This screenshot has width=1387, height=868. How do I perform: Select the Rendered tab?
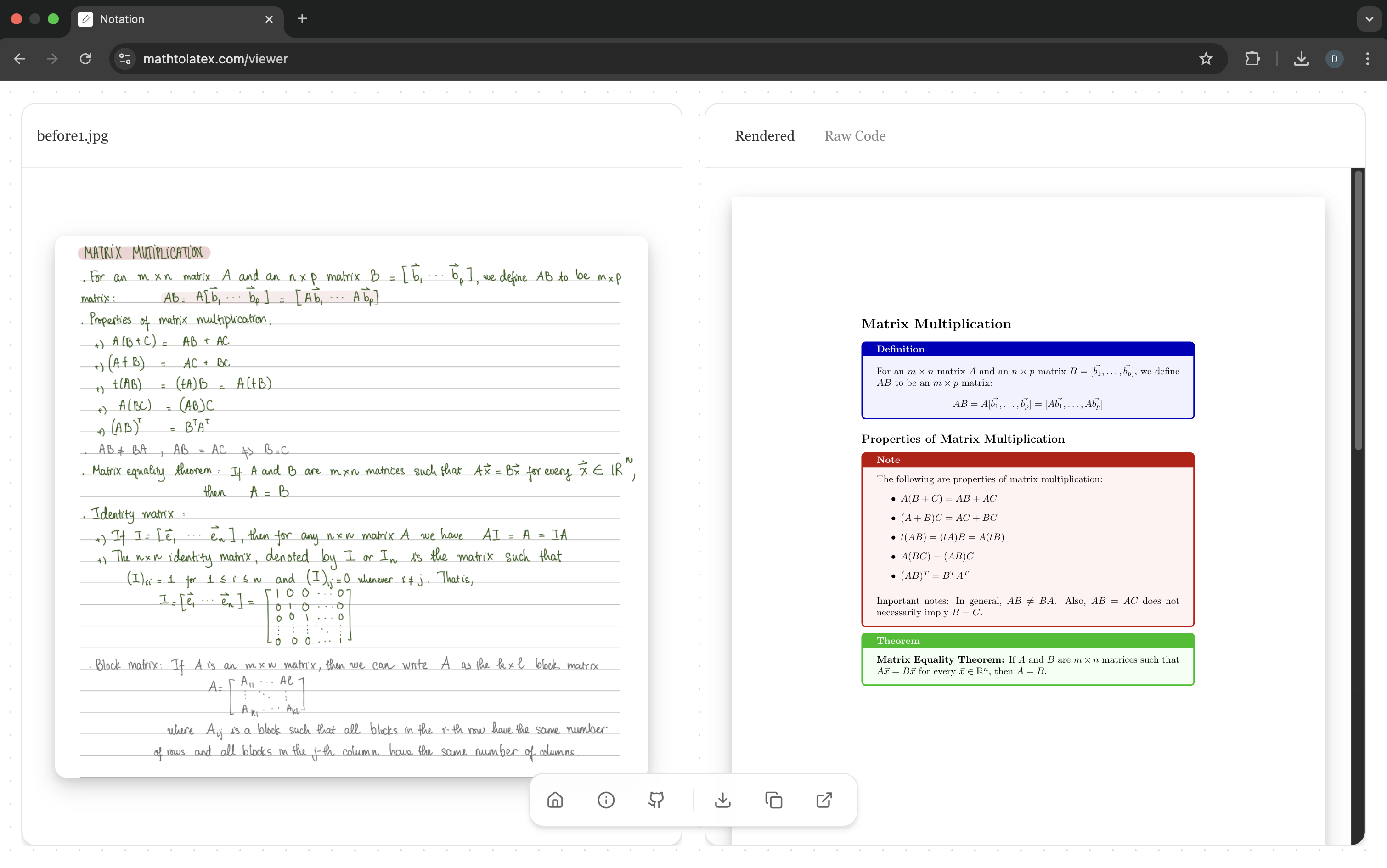pos(764,136)
